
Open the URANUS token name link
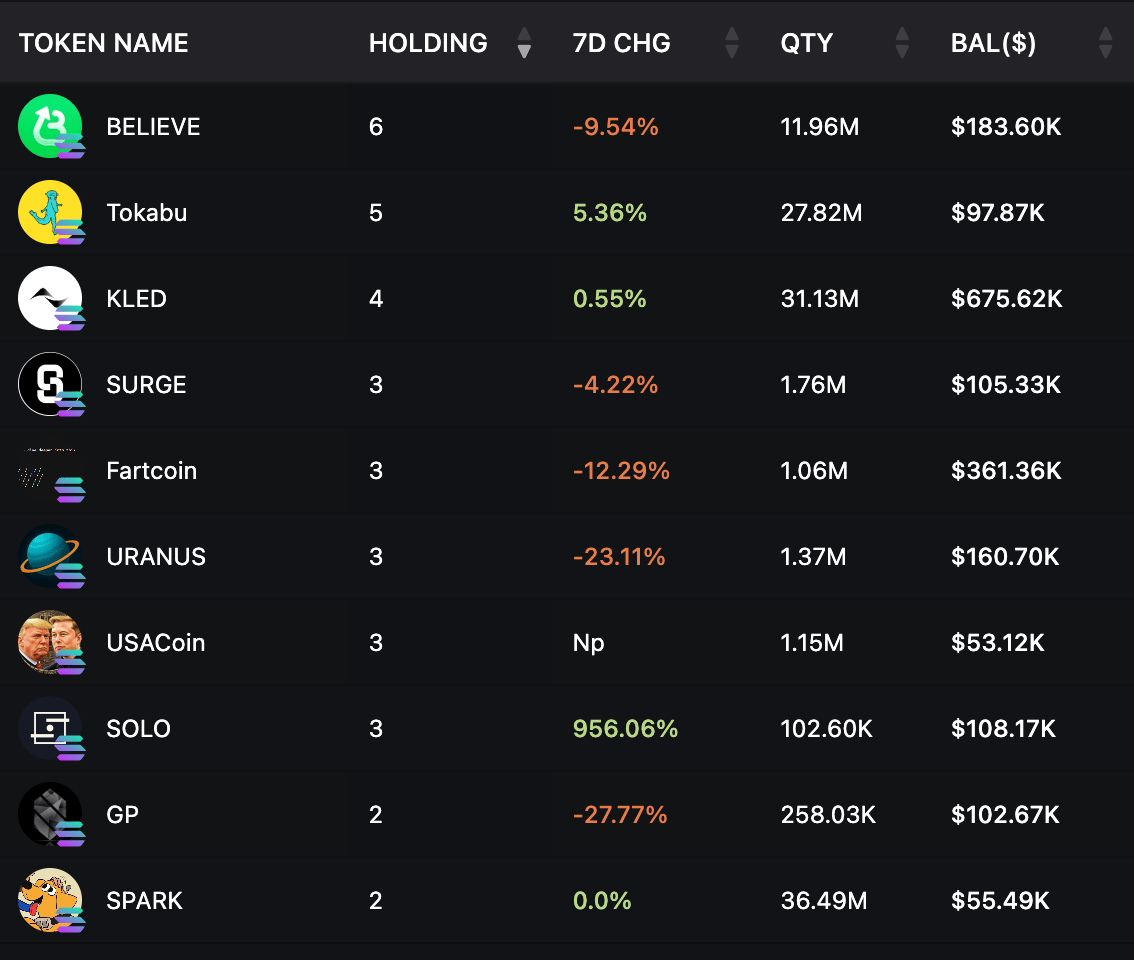coord(156,556)
